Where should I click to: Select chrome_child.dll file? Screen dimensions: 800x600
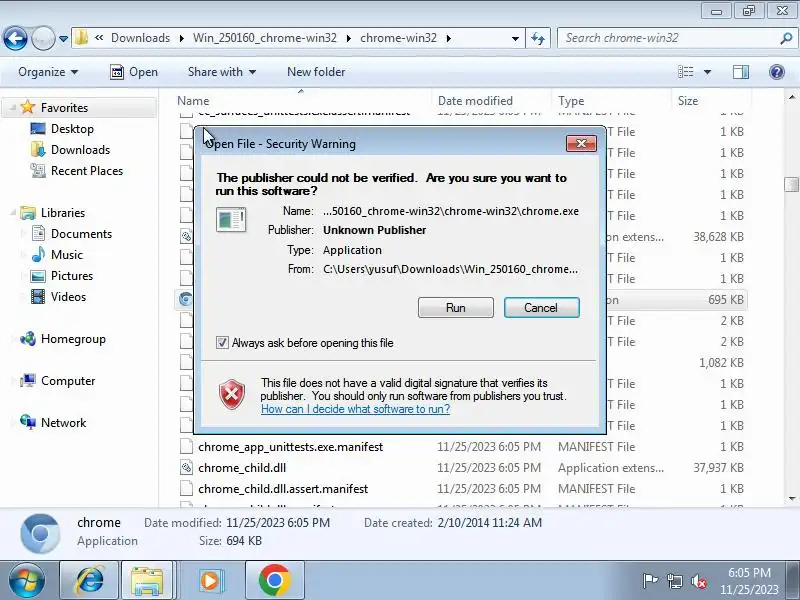point(242,468)
